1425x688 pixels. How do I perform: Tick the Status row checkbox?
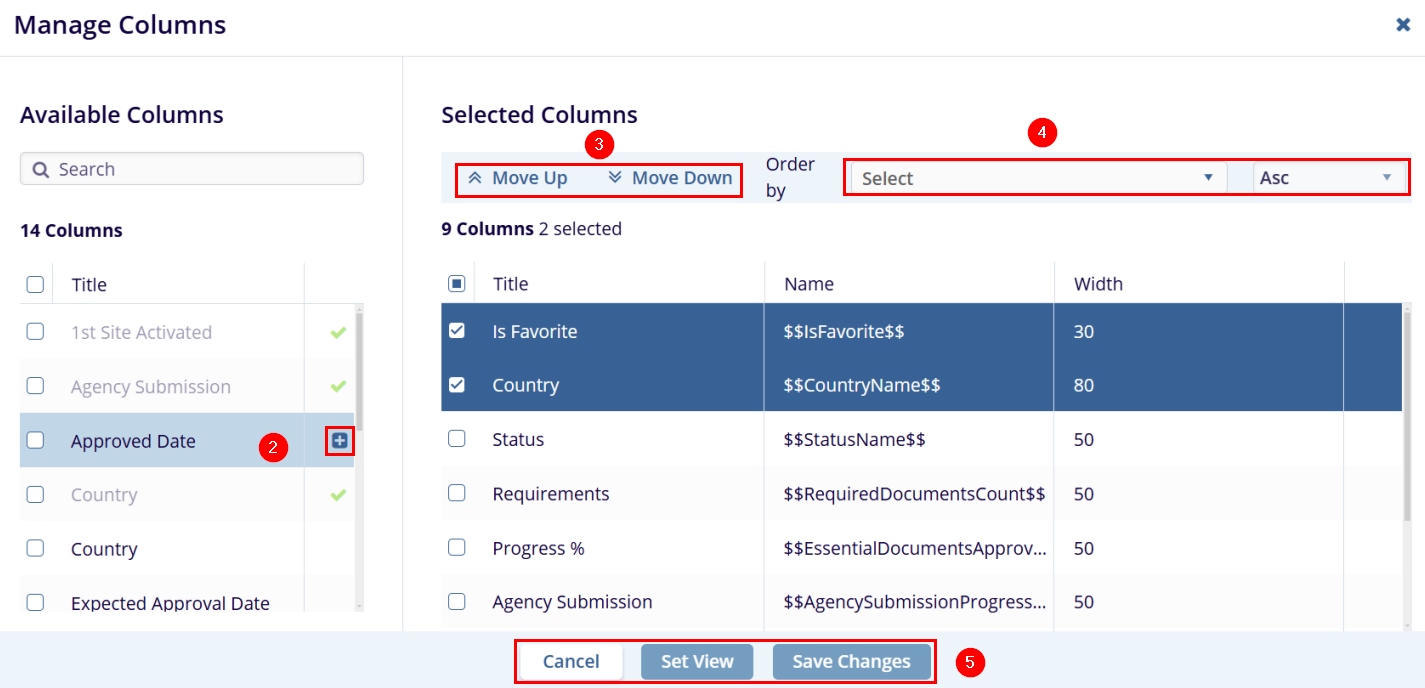[x=457, y=439]
